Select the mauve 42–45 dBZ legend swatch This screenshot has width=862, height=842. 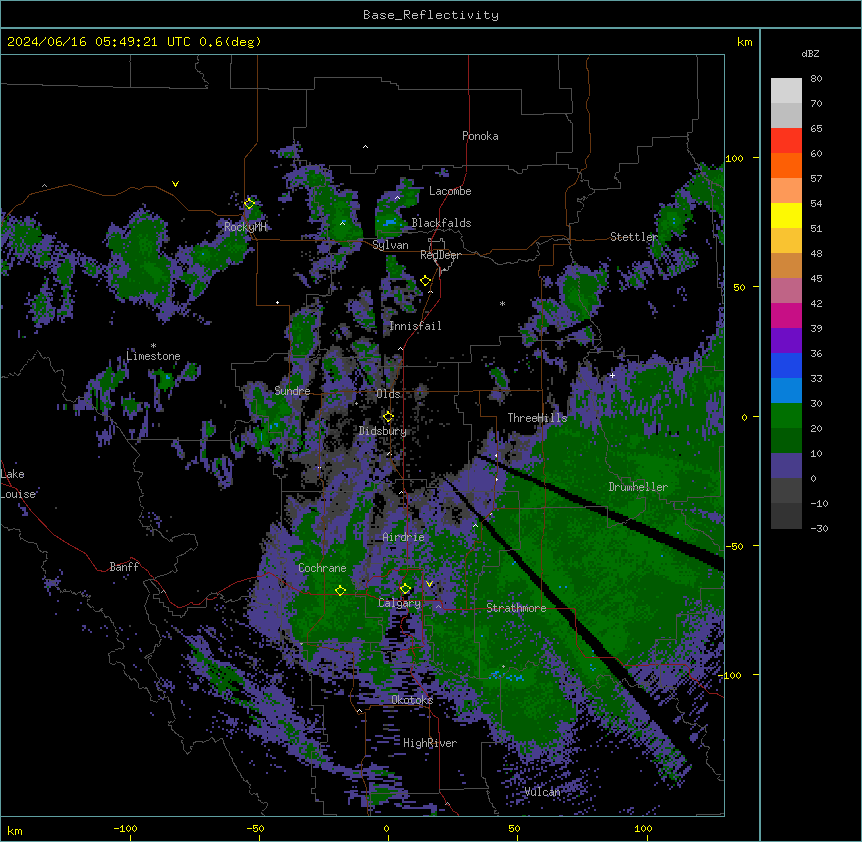click(786, 291)
